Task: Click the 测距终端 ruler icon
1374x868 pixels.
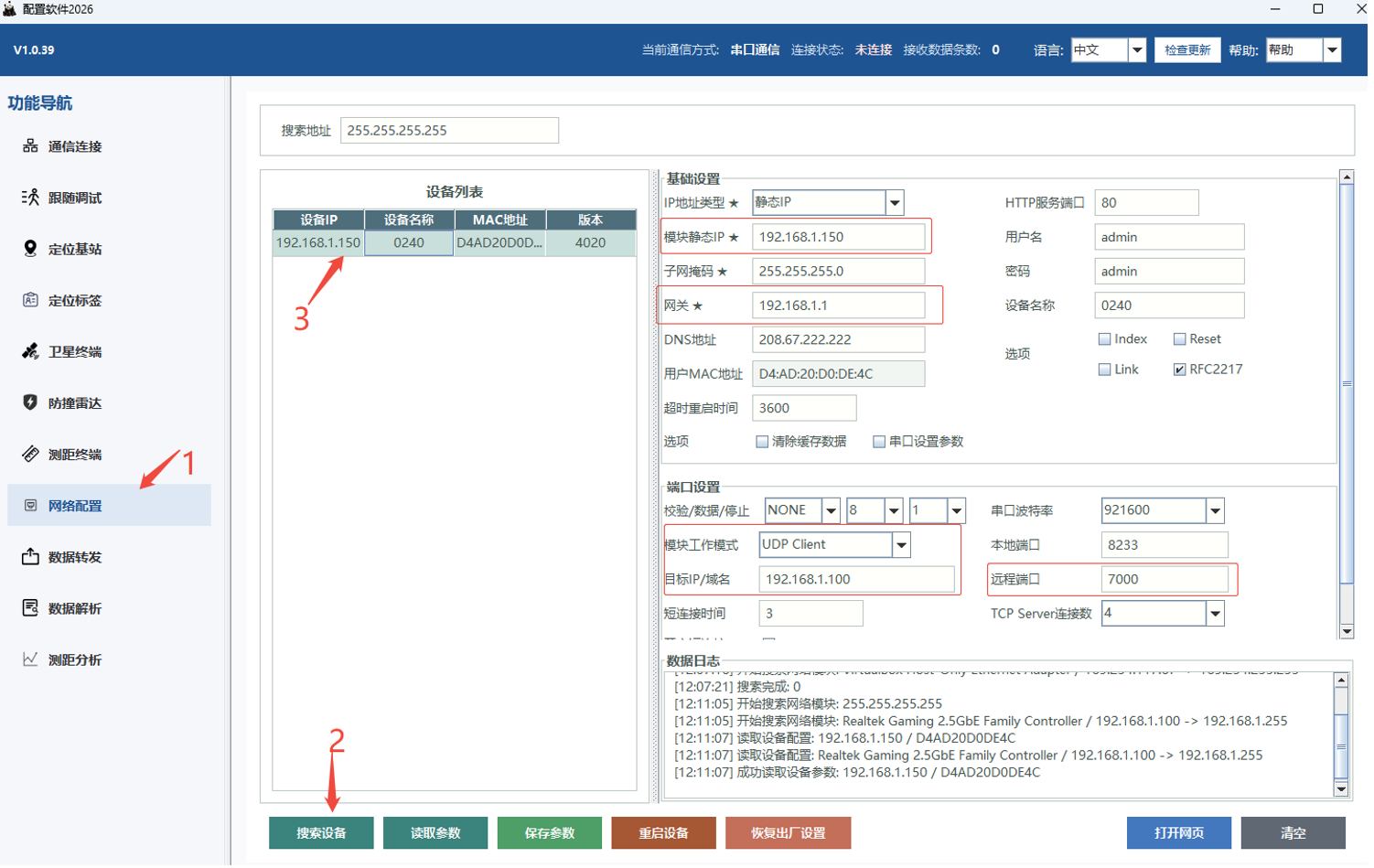Action: click(x=30, y=454)
